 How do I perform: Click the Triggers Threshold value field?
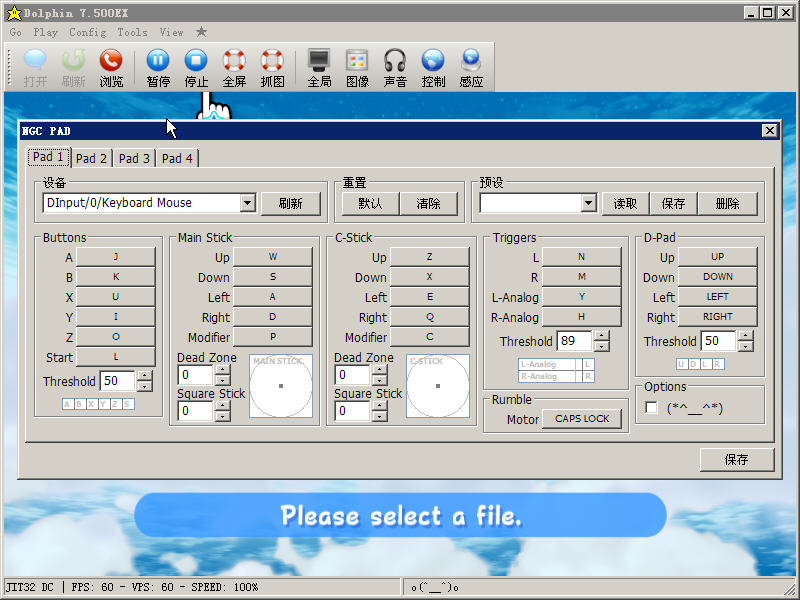point(575,341)
